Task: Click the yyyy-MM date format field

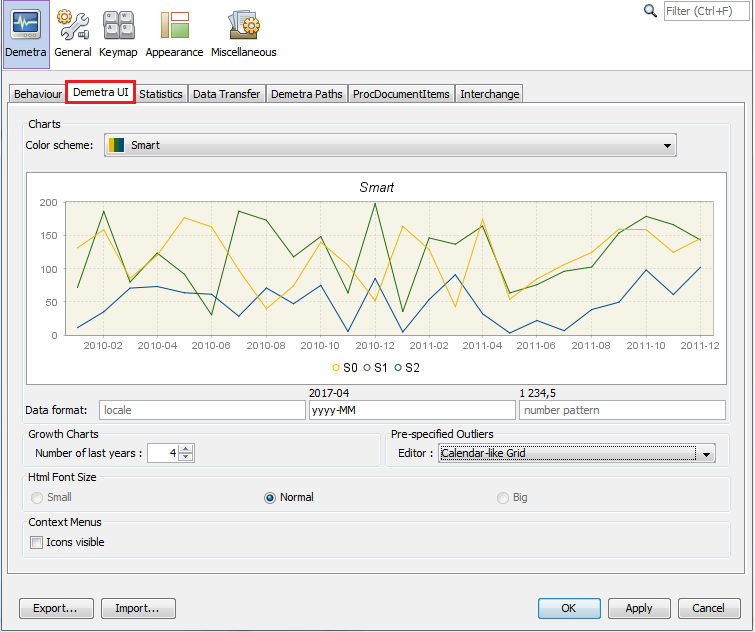Action: coord(411,410)
